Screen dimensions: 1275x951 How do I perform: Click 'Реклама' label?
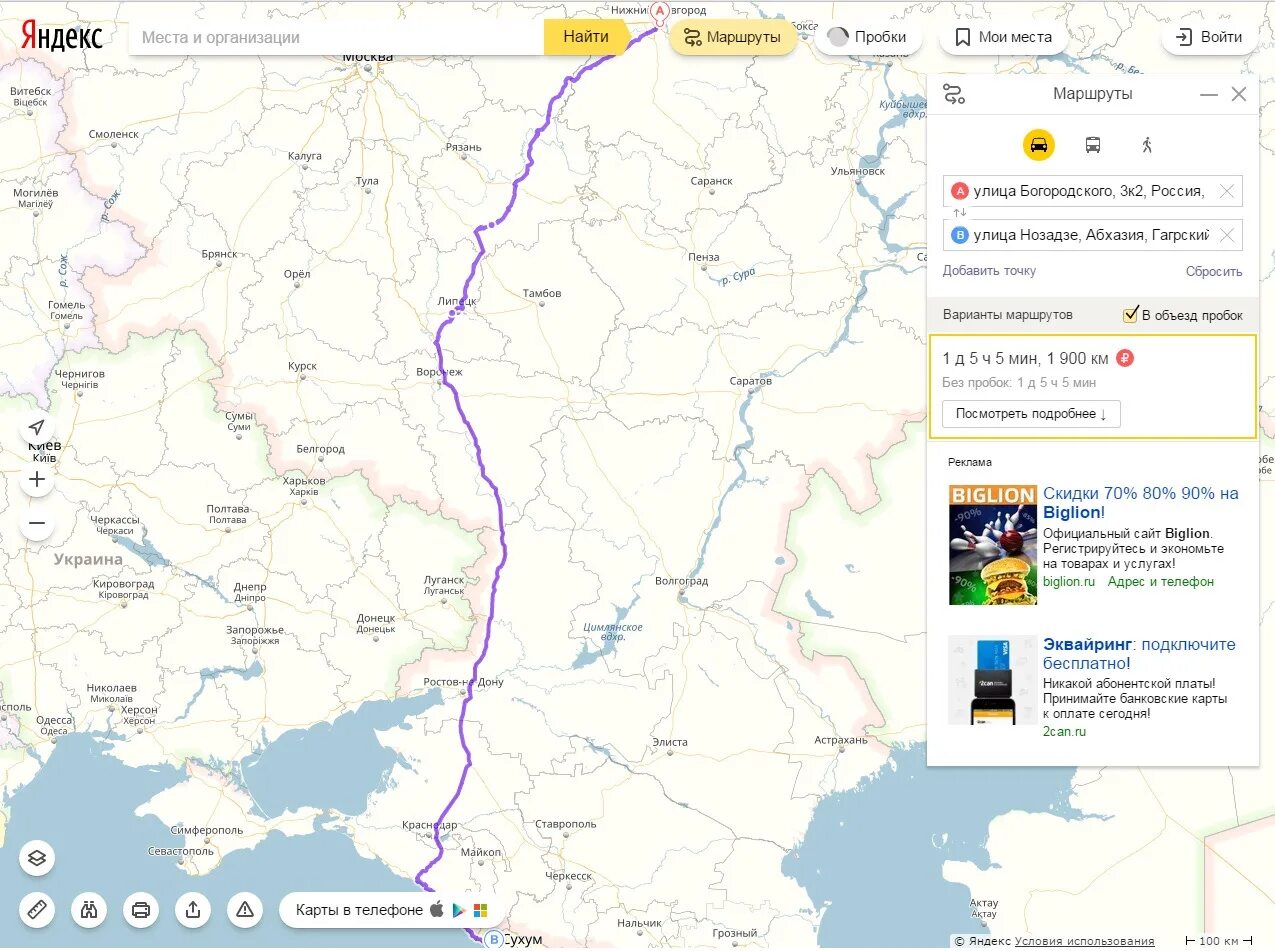coord(970,462)
